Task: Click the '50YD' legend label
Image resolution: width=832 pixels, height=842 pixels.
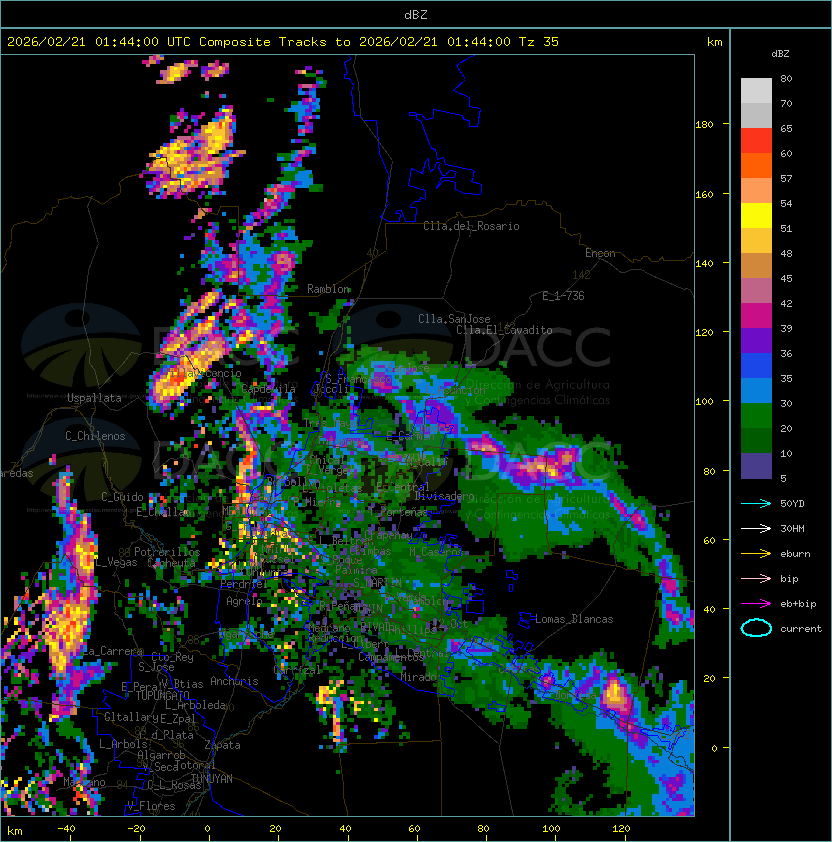Action: click(792, 504)
